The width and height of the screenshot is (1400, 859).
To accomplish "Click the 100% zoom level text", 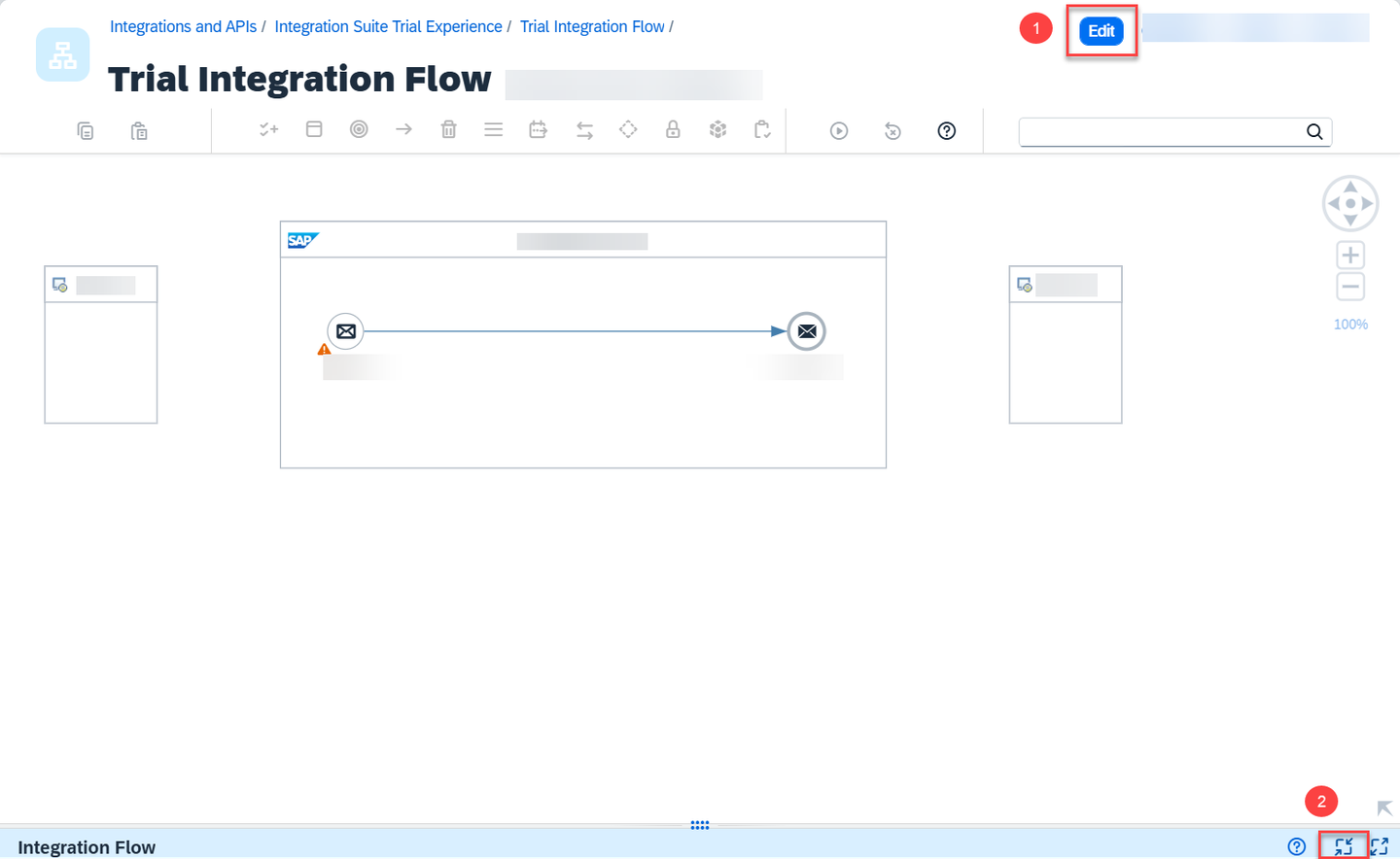I will (1350, 325).
